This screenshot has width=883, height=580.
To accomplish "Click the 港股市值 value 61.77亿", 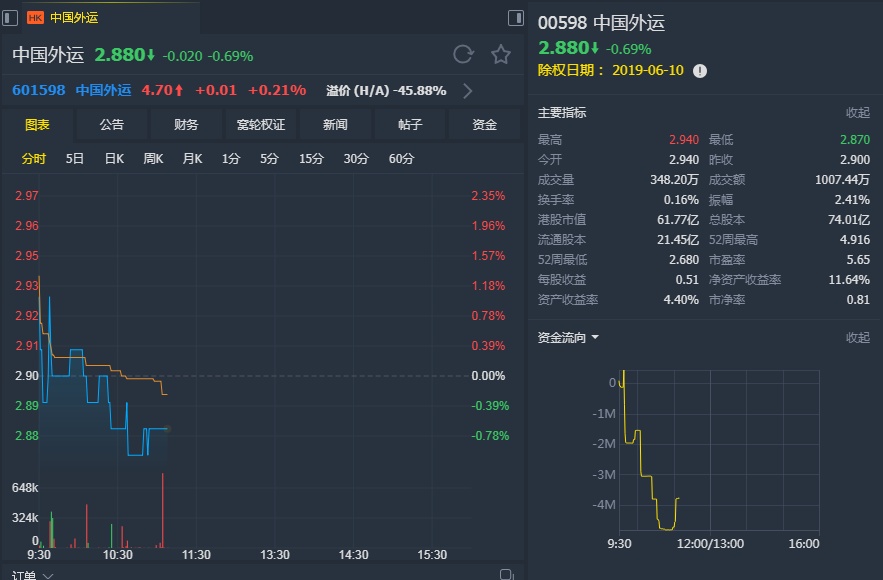I will [678, 220].
